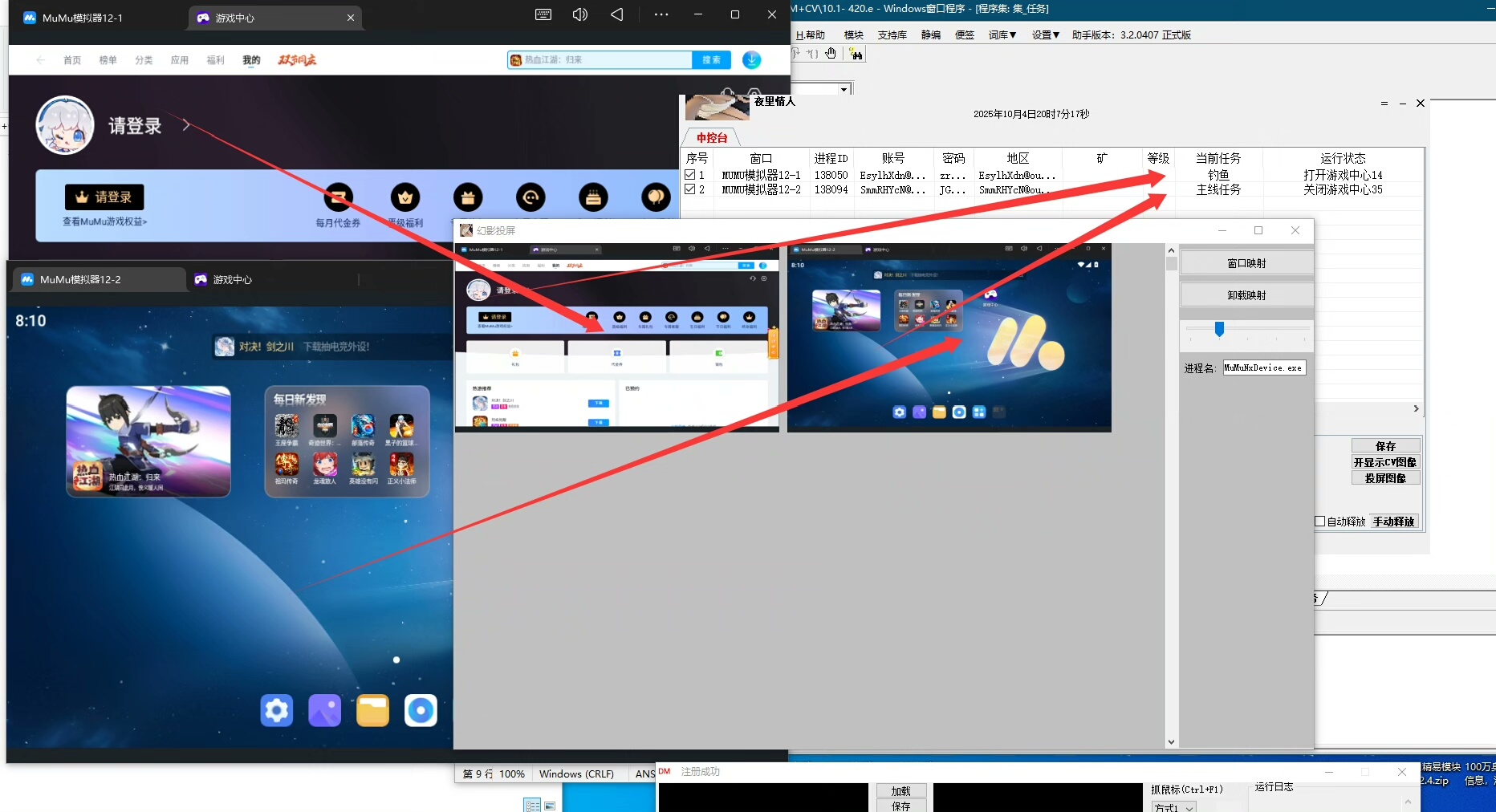Open the 设置 dropdown menu

point(1046,35)
